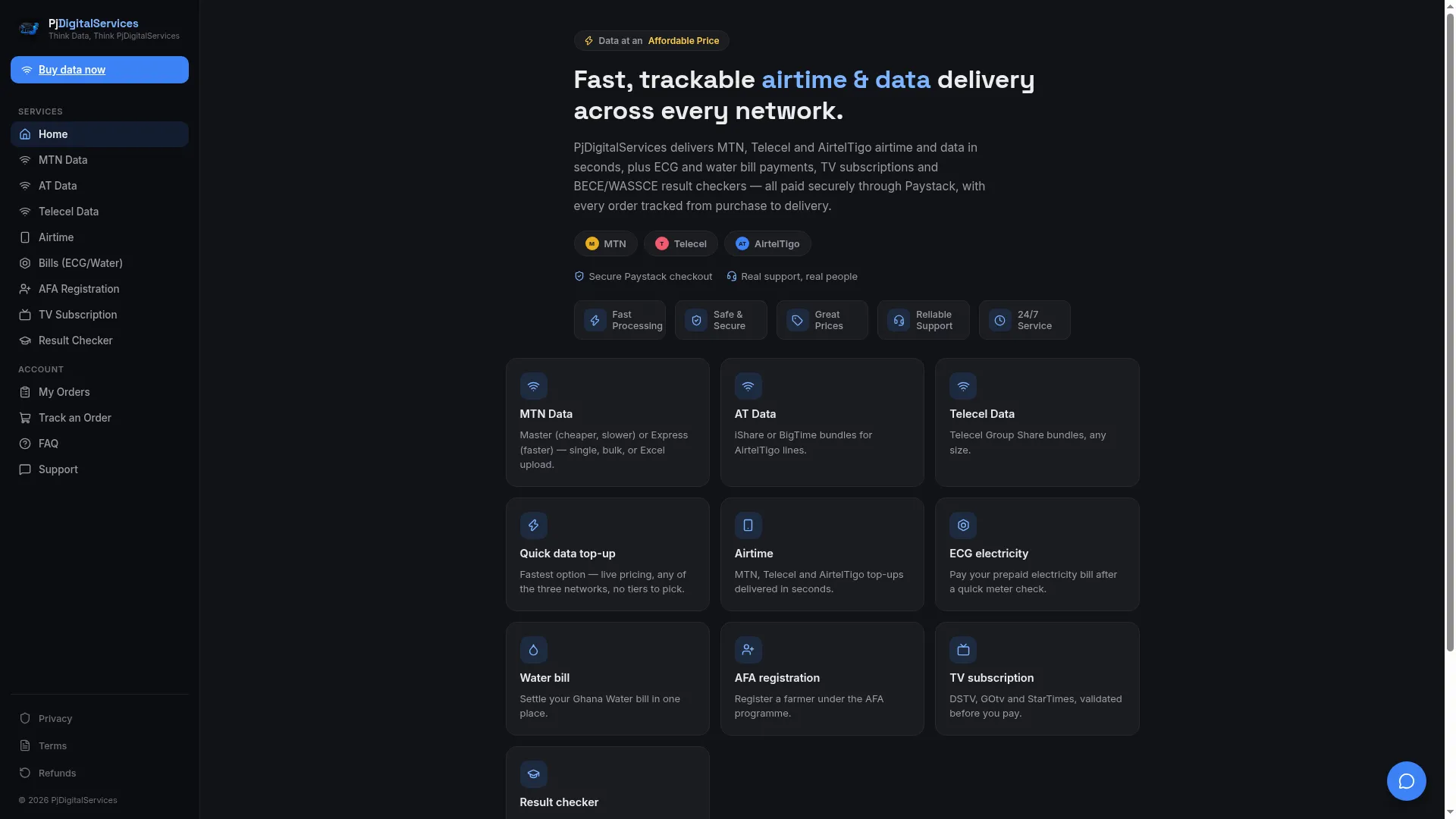1456x819 pixels.
Task: Go to Home in the sidebar
Action: (x=99, y=134)
